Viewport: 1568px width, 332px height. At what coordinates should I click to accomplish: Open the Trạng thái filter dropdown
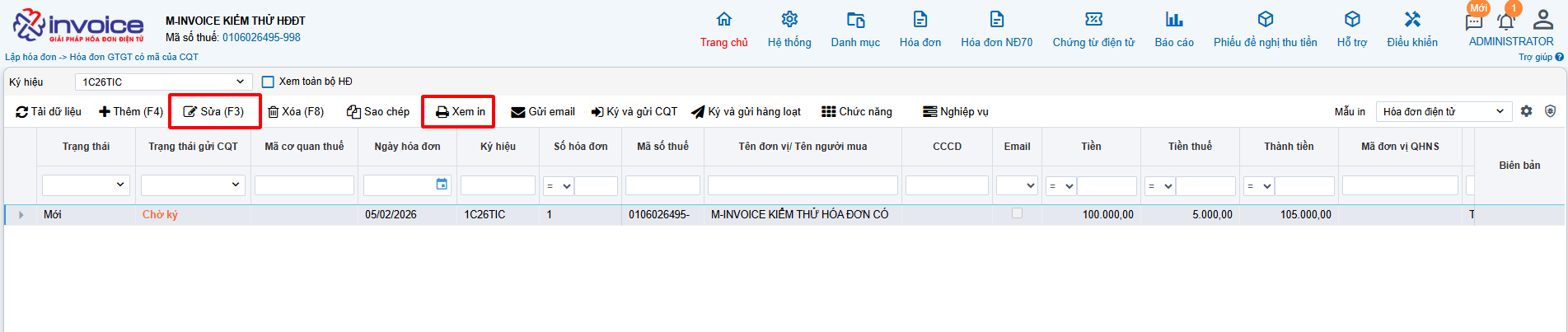click(87, 185)
